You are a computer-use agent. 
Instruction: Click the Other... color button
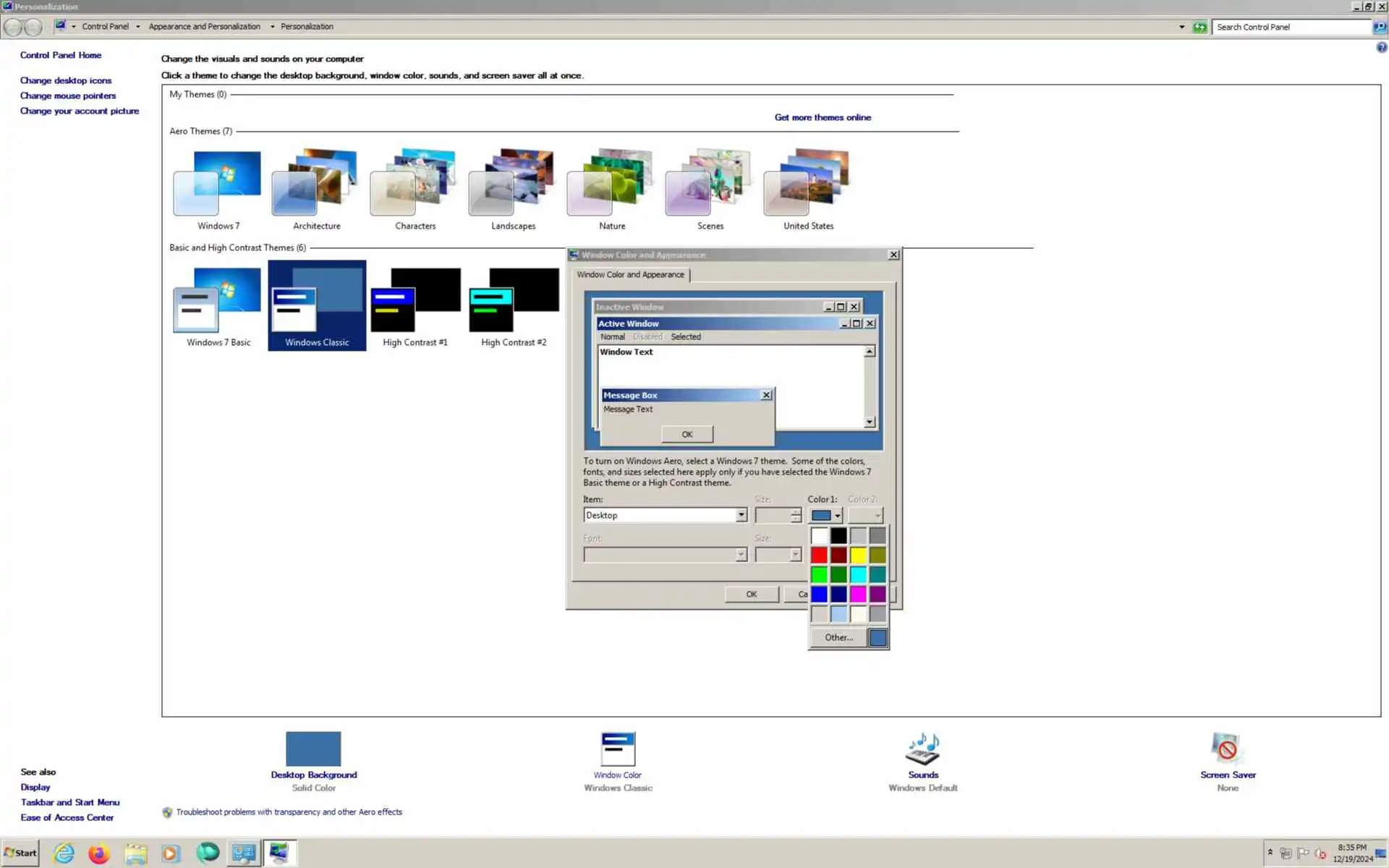pos(838,638)
